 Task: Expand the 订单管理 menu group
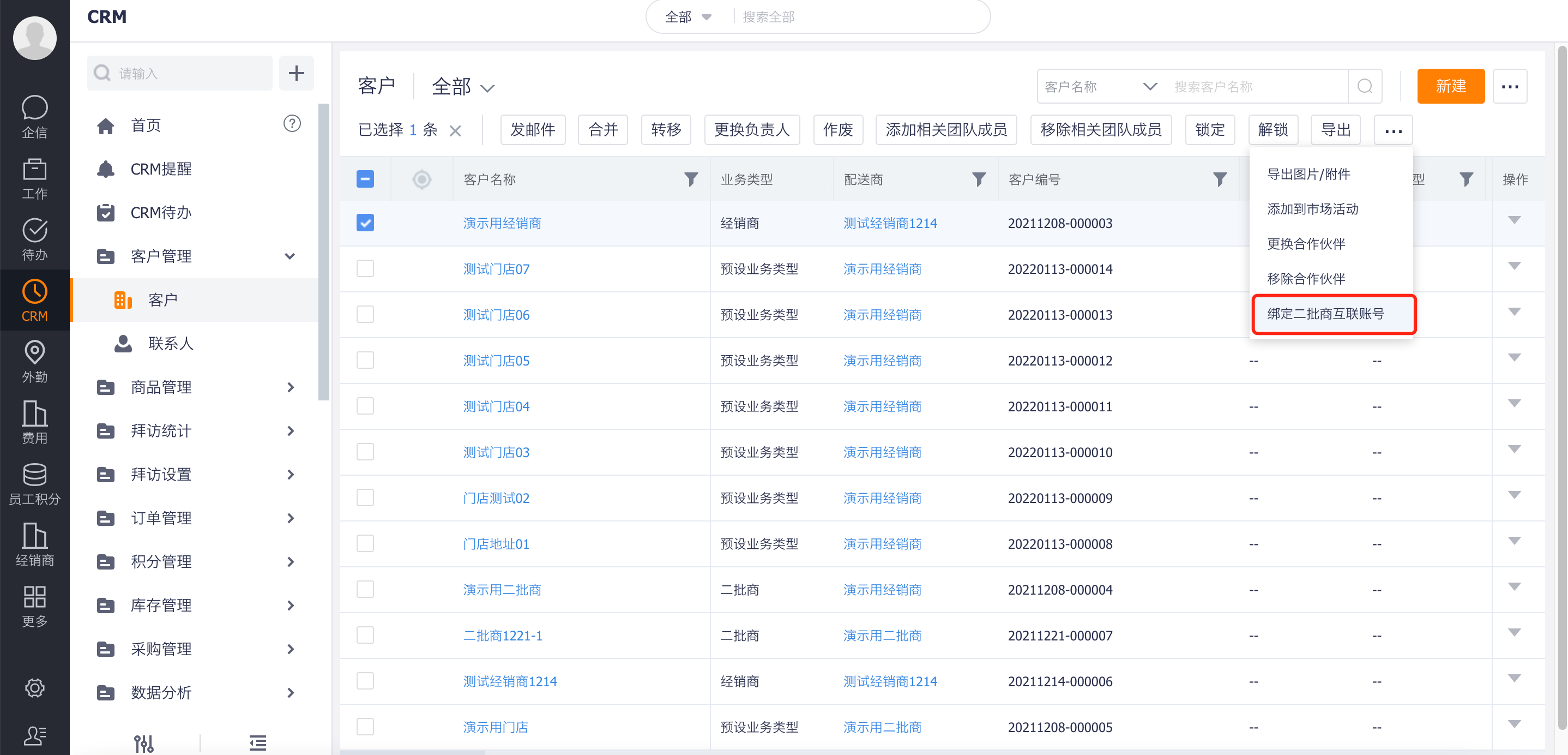(x=291, y=518)
